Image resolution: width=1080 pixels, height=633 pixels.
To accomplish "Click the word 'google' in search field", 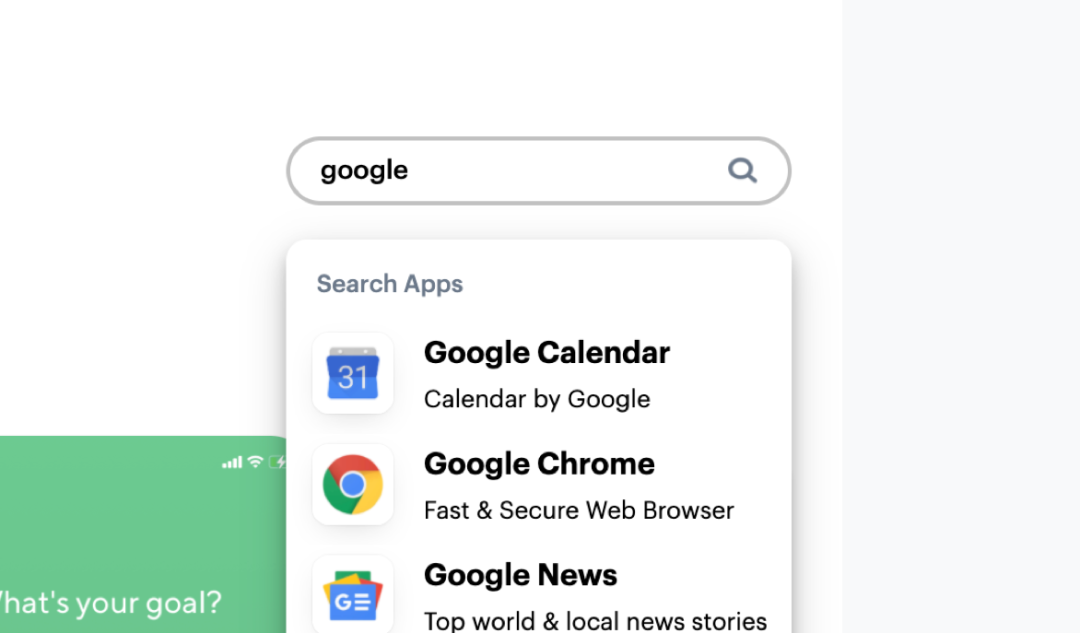I will point(364,171).
